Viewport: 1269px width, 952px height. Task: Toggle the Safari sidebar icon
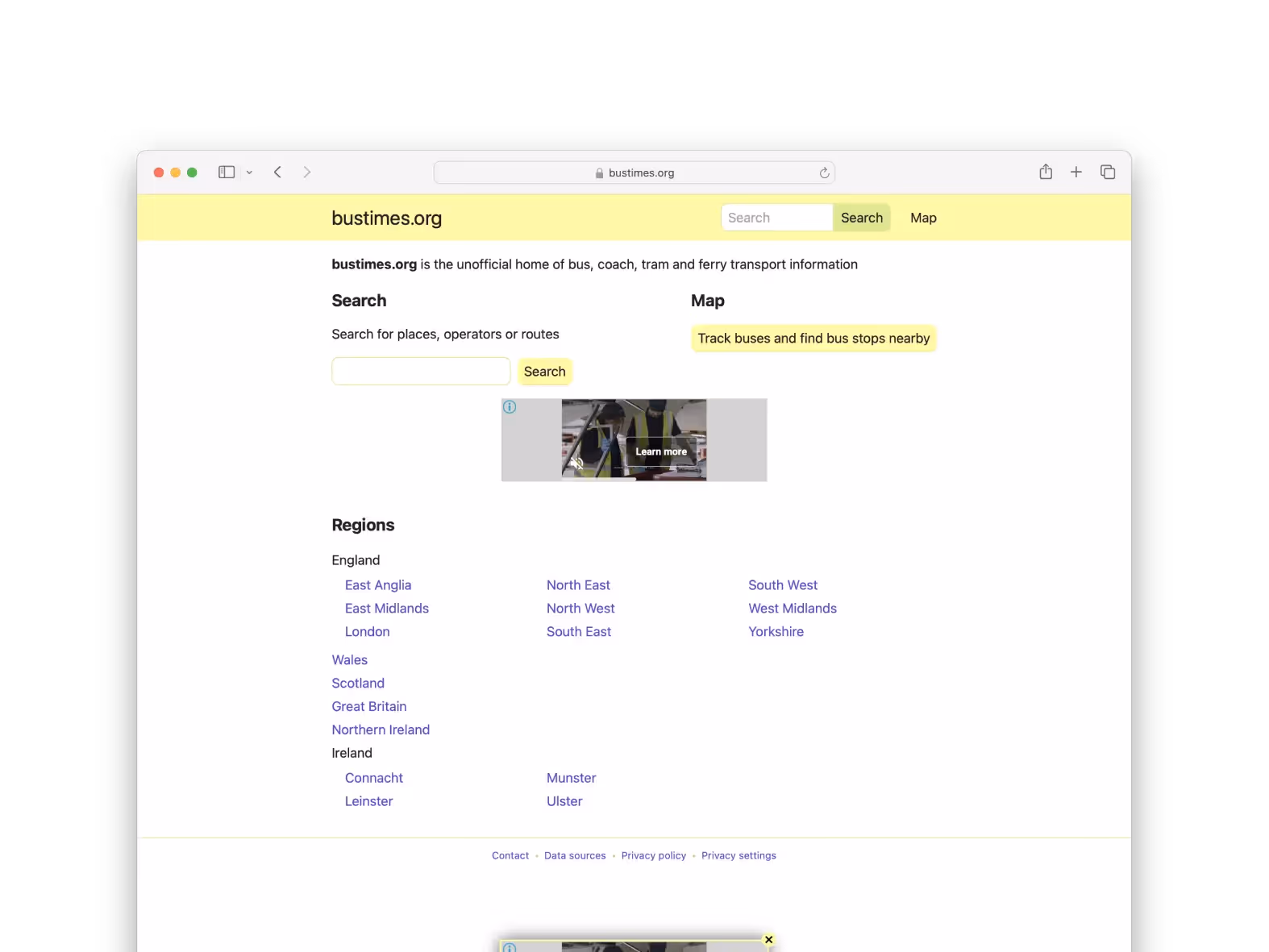227,172
